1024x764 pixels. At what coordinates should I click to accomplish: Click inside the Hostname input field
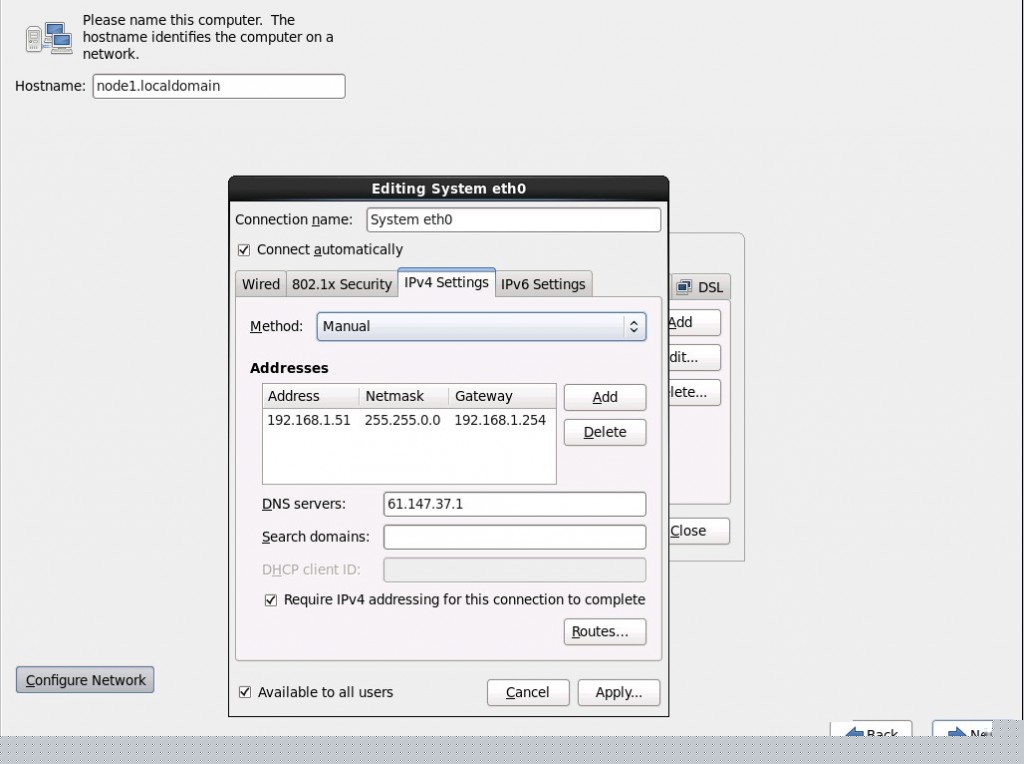pyautogui.click(x=218, y=86)
